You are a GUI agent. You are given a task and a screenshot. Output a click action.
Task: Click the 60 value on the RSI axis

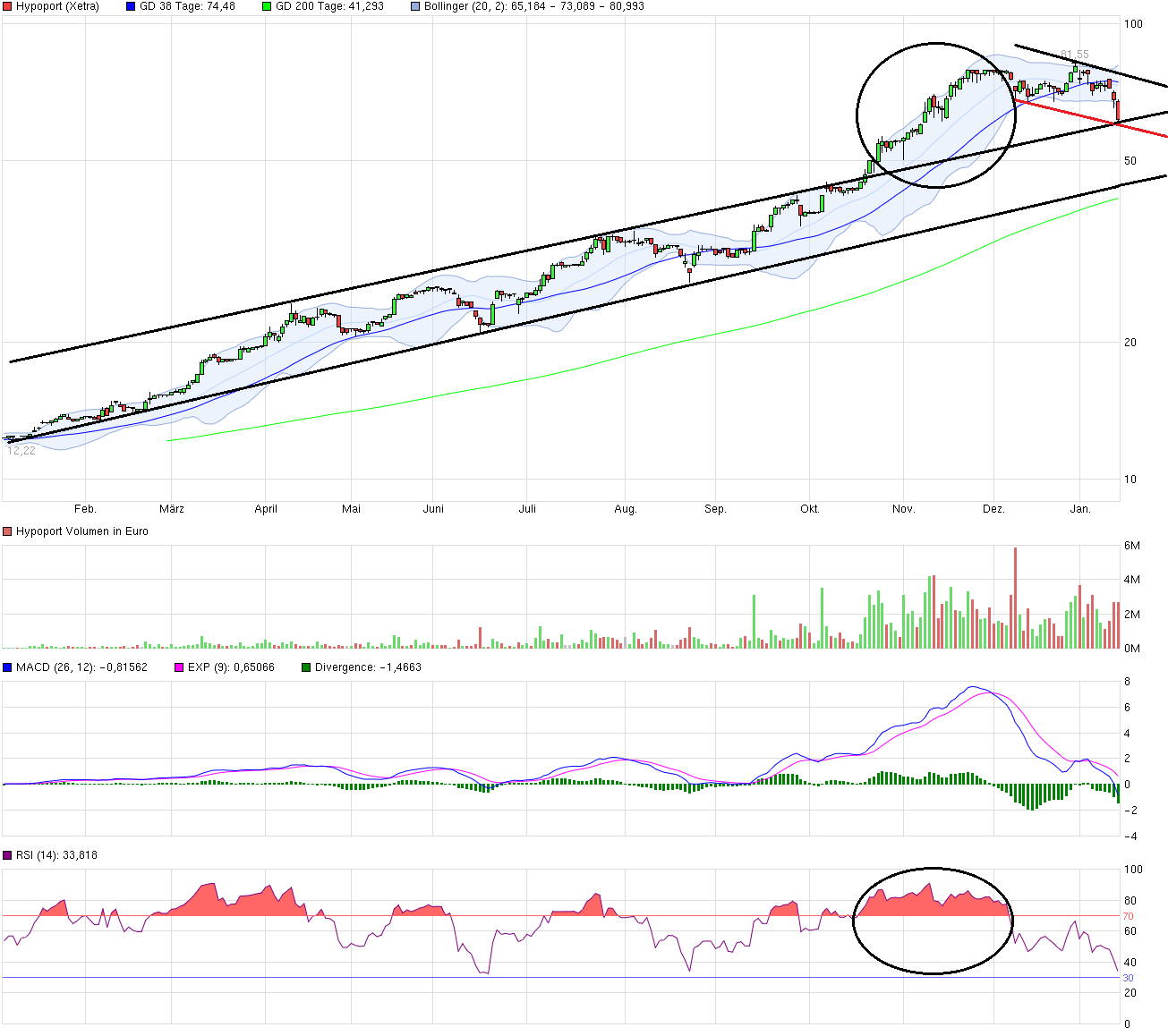pyautogui.click(x=1131, y=931)
